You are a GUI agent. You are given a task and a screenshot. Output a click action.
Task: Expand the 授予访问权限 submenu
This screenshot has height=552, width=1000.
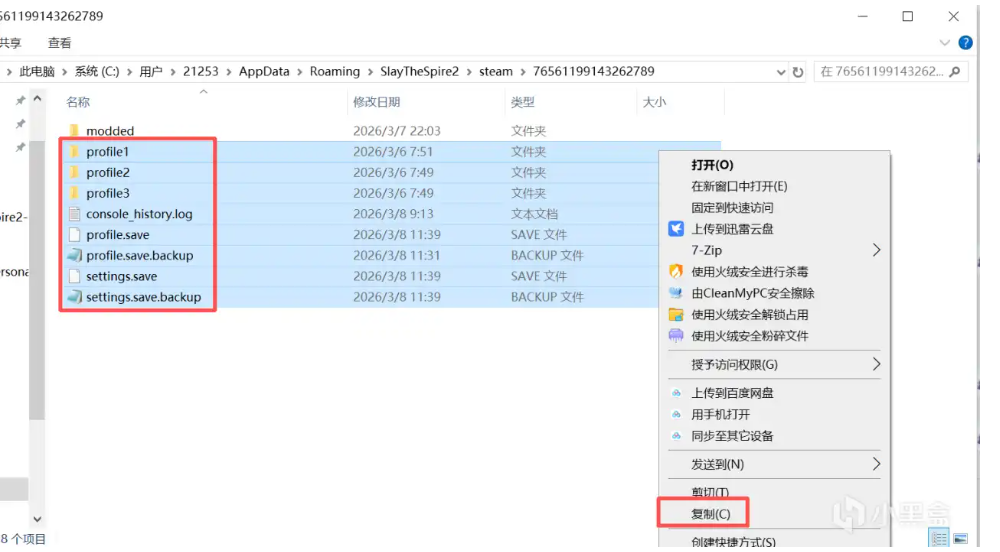click(x=877, y=364)
